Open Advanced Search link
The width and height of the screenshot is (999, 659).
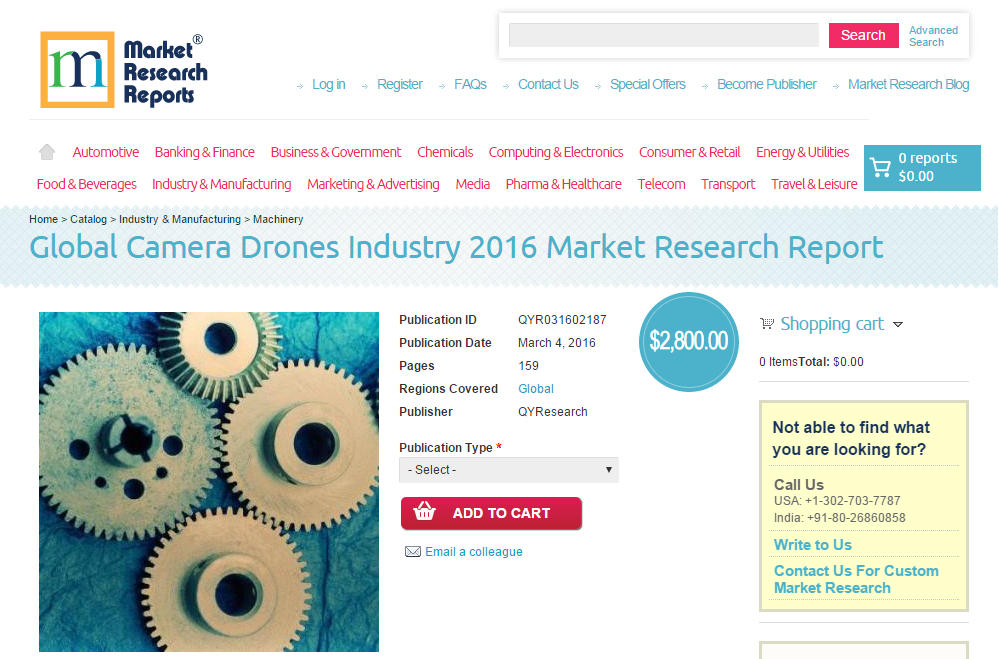[x=933, y=36]
